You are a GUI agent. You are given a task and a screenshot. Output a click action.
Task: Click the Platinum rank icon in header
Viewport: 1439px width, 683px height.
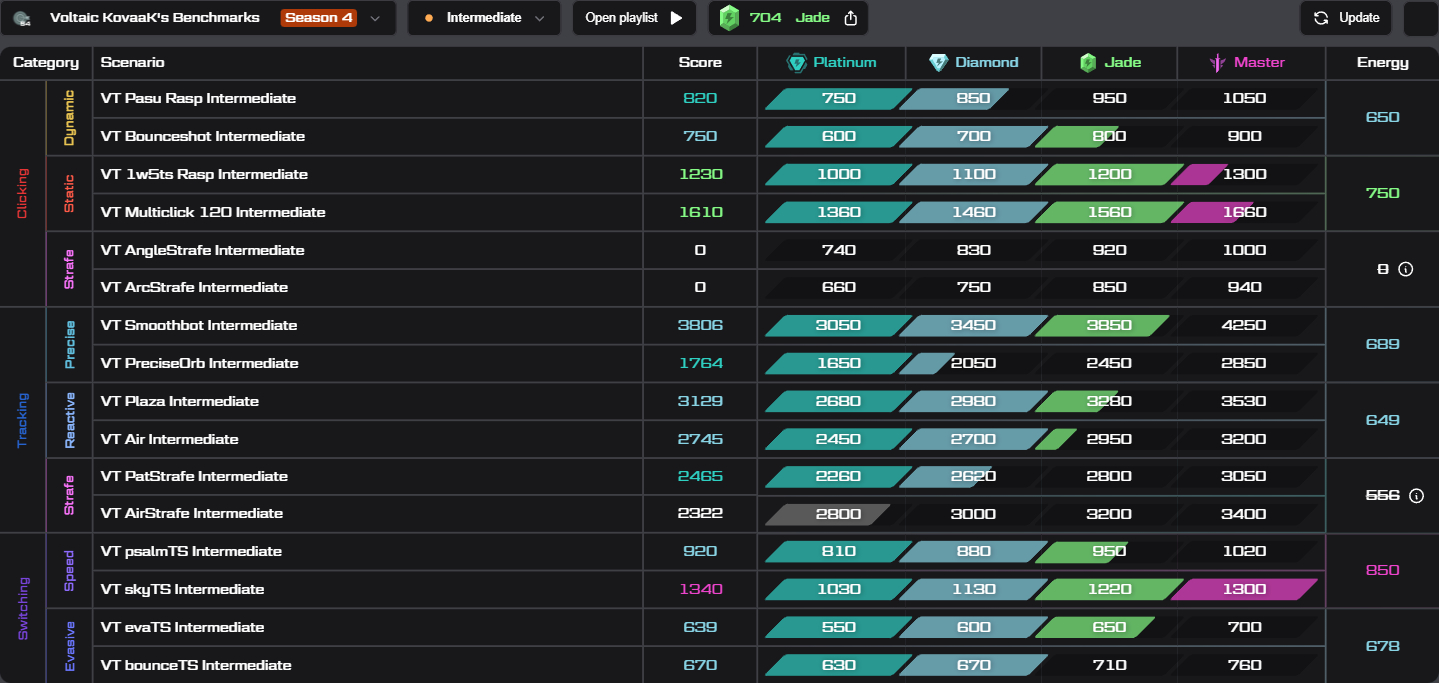click(x=797, y=63)
